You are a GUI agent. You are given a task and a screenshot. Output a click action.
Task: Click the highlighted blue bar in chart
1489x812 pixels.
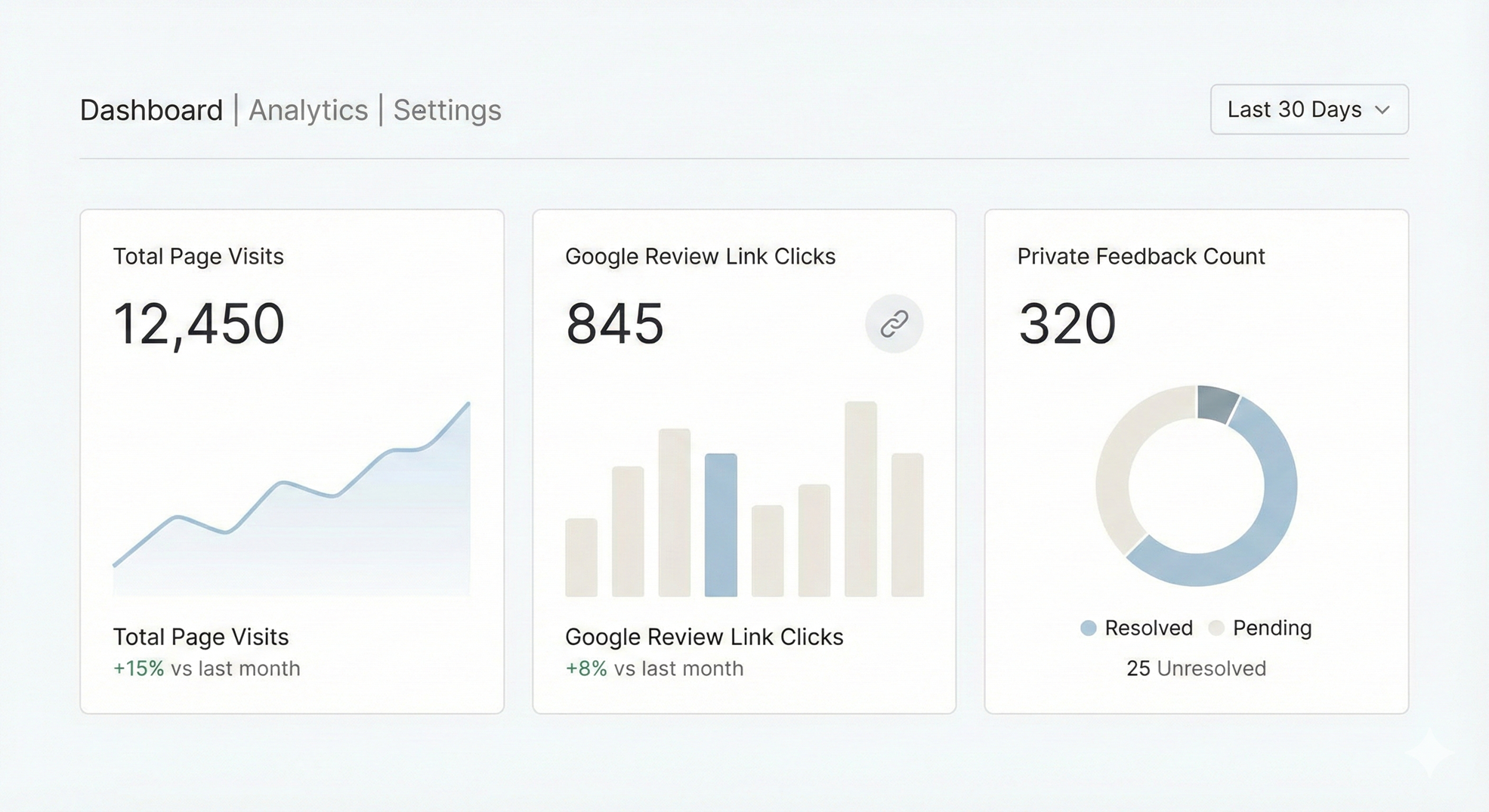point(721,525)
